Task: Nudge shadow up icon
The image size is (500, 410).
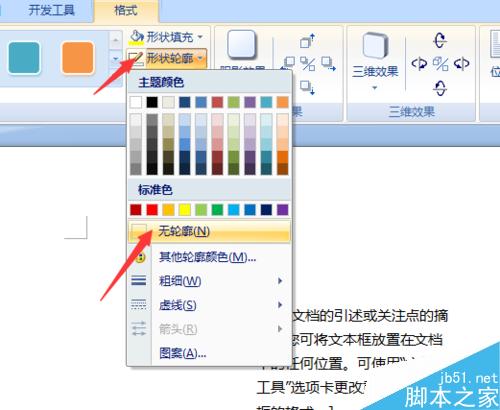Action: coord(307,41)
